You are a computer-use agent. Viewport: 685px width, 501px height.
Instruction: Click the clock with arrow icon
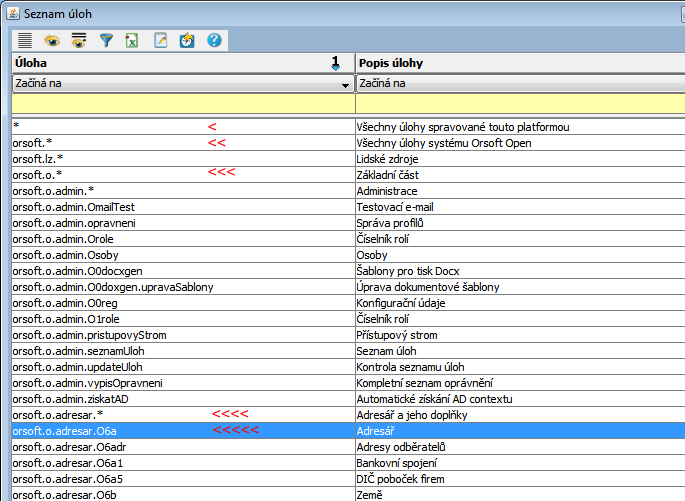coord(187,40)
